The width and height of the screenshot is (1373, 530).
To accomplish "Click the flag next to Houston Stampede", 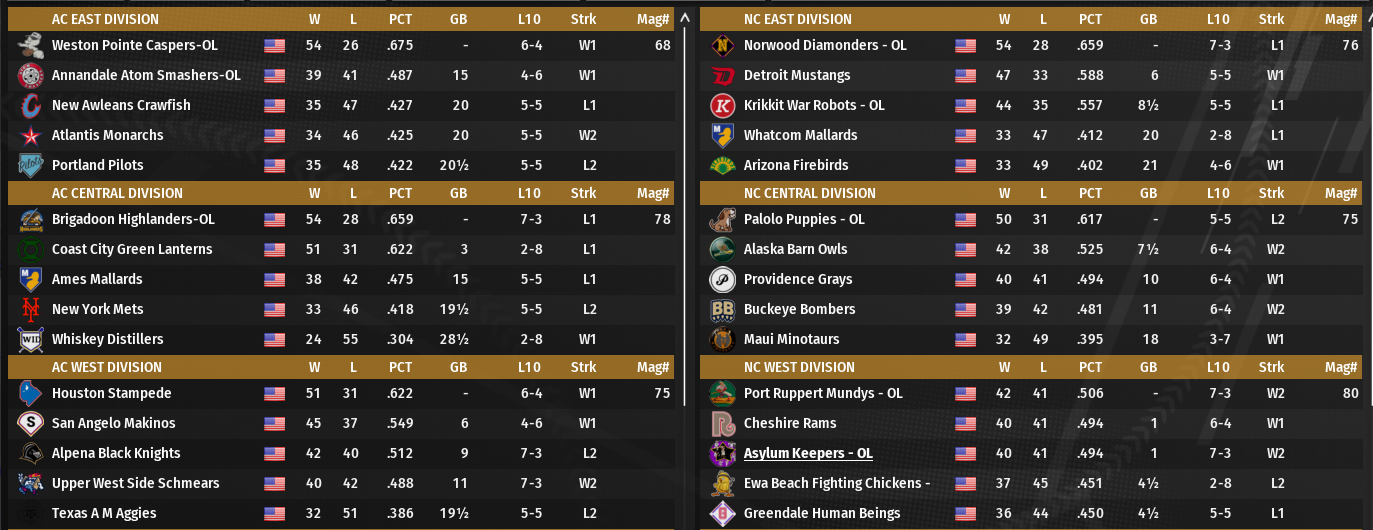I will pos(274,393).
